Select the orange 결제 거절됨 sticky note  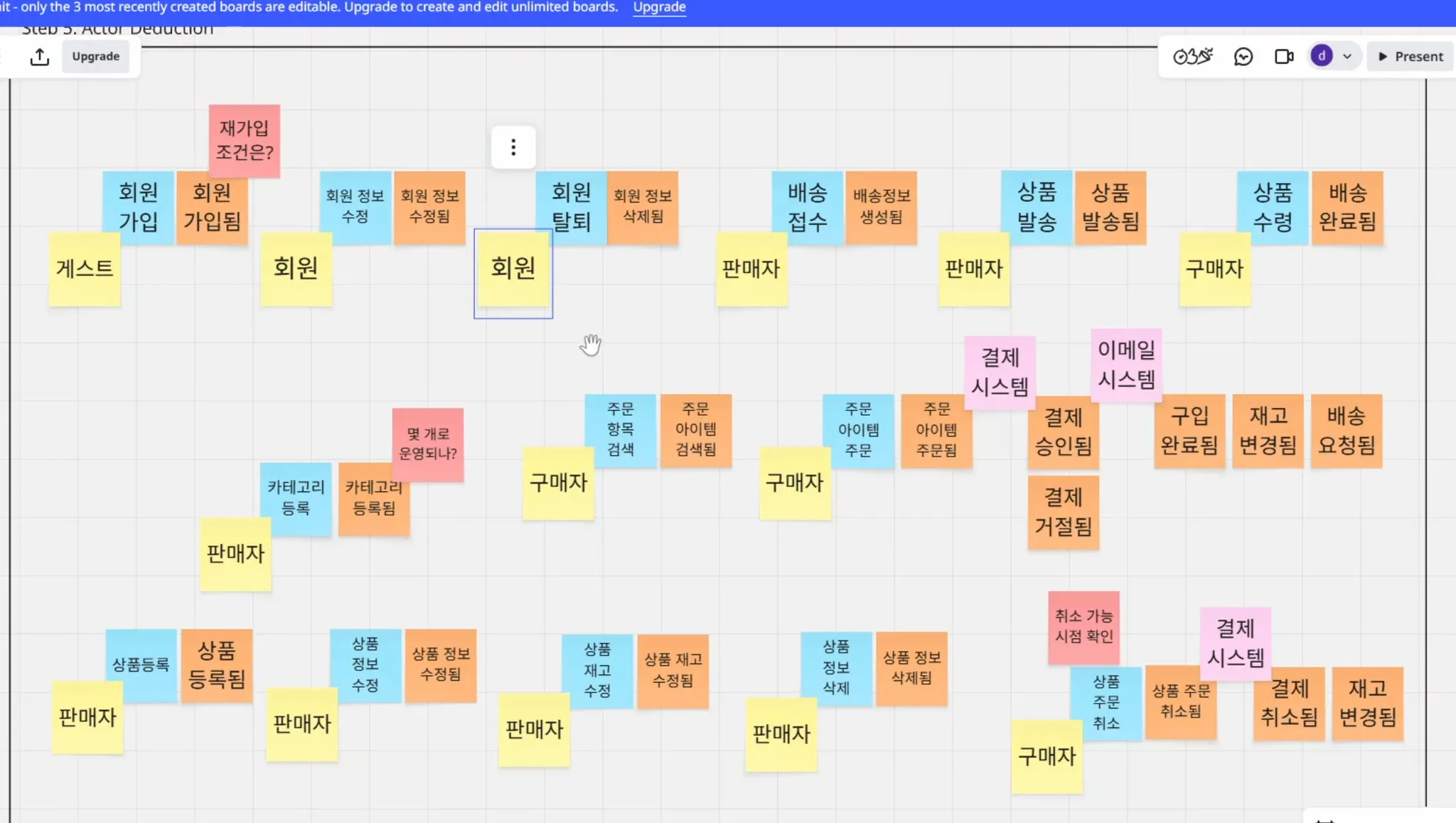point(1063,512)
